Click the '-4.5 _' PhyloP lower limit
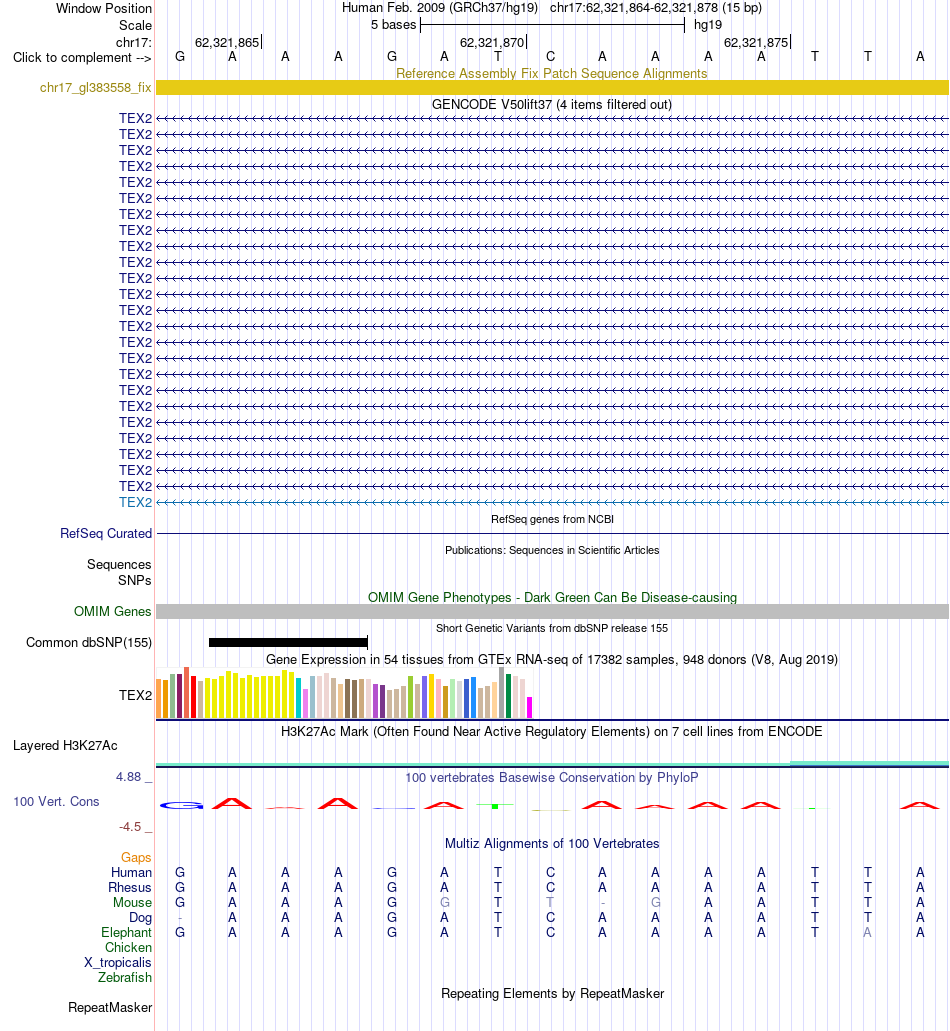The width and height of the screenshot is (950, 1031). (135, 827)
